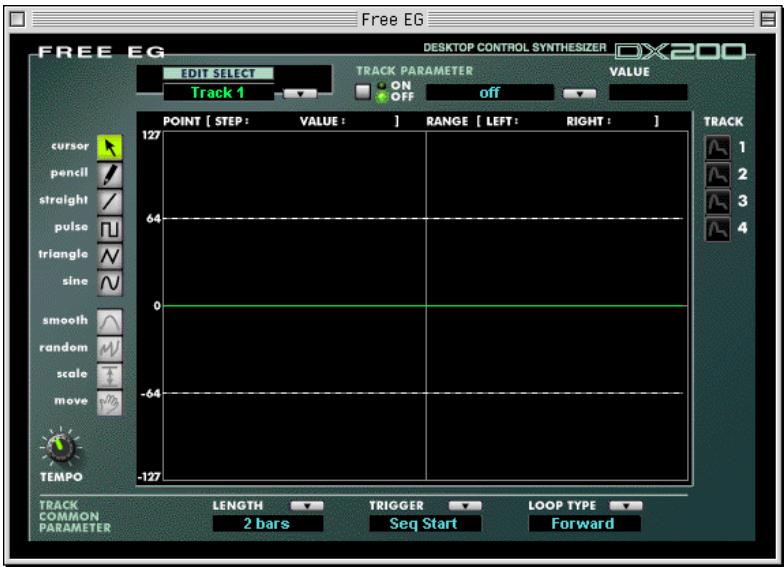Screen dimensions: 784x567
Task: Click the empty Value field
Action: pyautogui.click(x=648, y=92)
